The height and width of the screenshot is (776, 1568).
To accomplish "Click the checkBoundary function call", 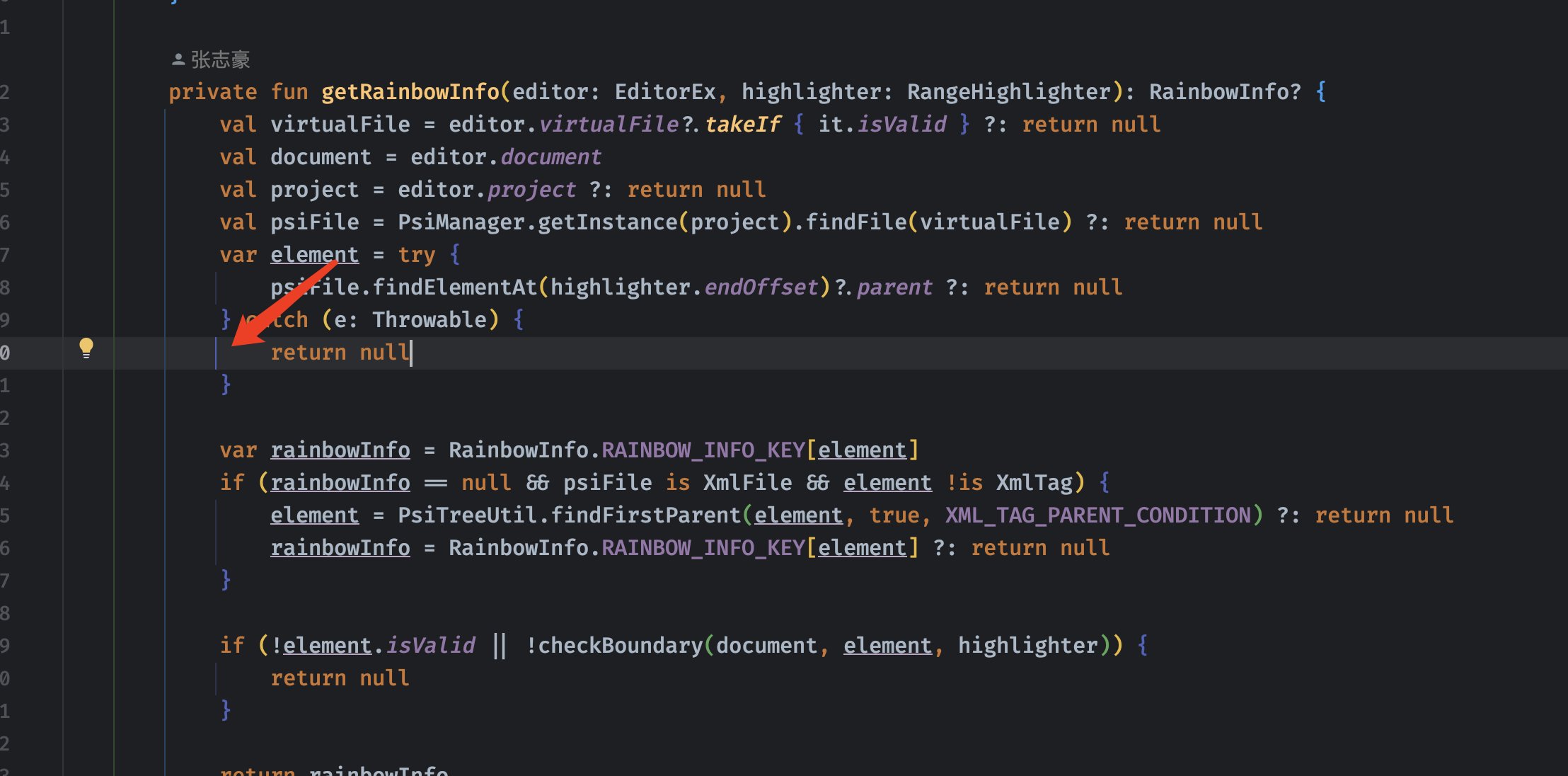I will point(620,646).
